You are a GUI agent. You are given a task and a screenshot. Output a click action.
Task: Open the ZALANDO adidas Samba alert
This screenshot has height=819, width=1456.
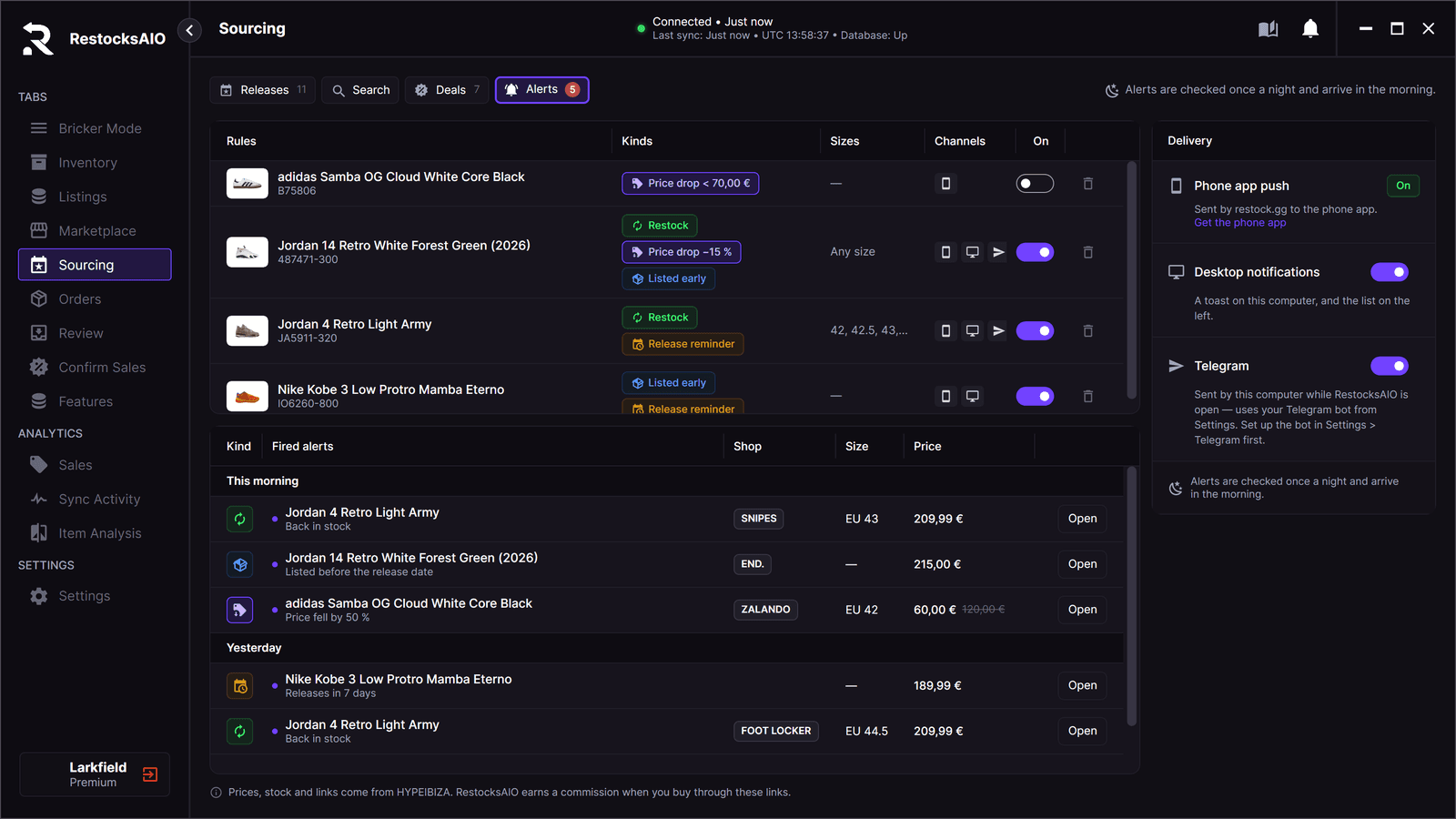pos(1082,610)
